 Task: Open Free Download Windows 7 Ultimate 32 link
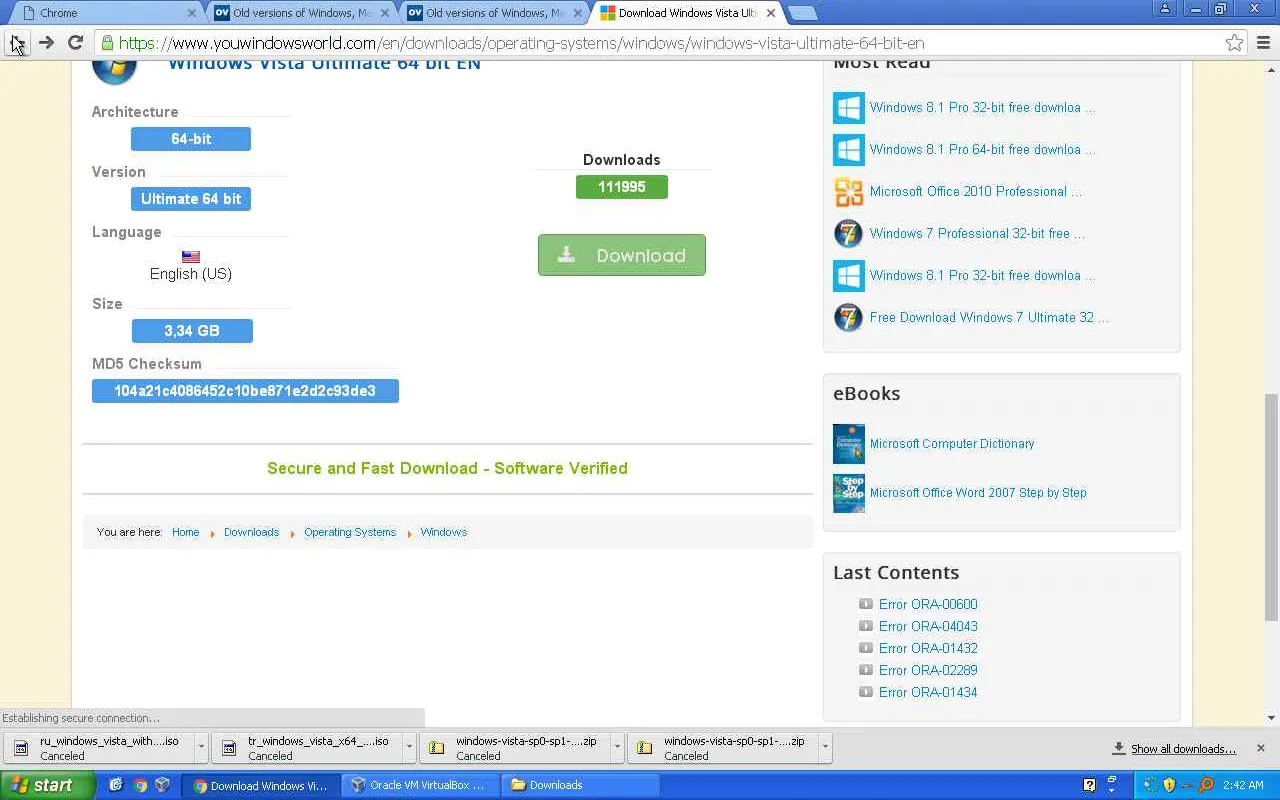point(989,318)
